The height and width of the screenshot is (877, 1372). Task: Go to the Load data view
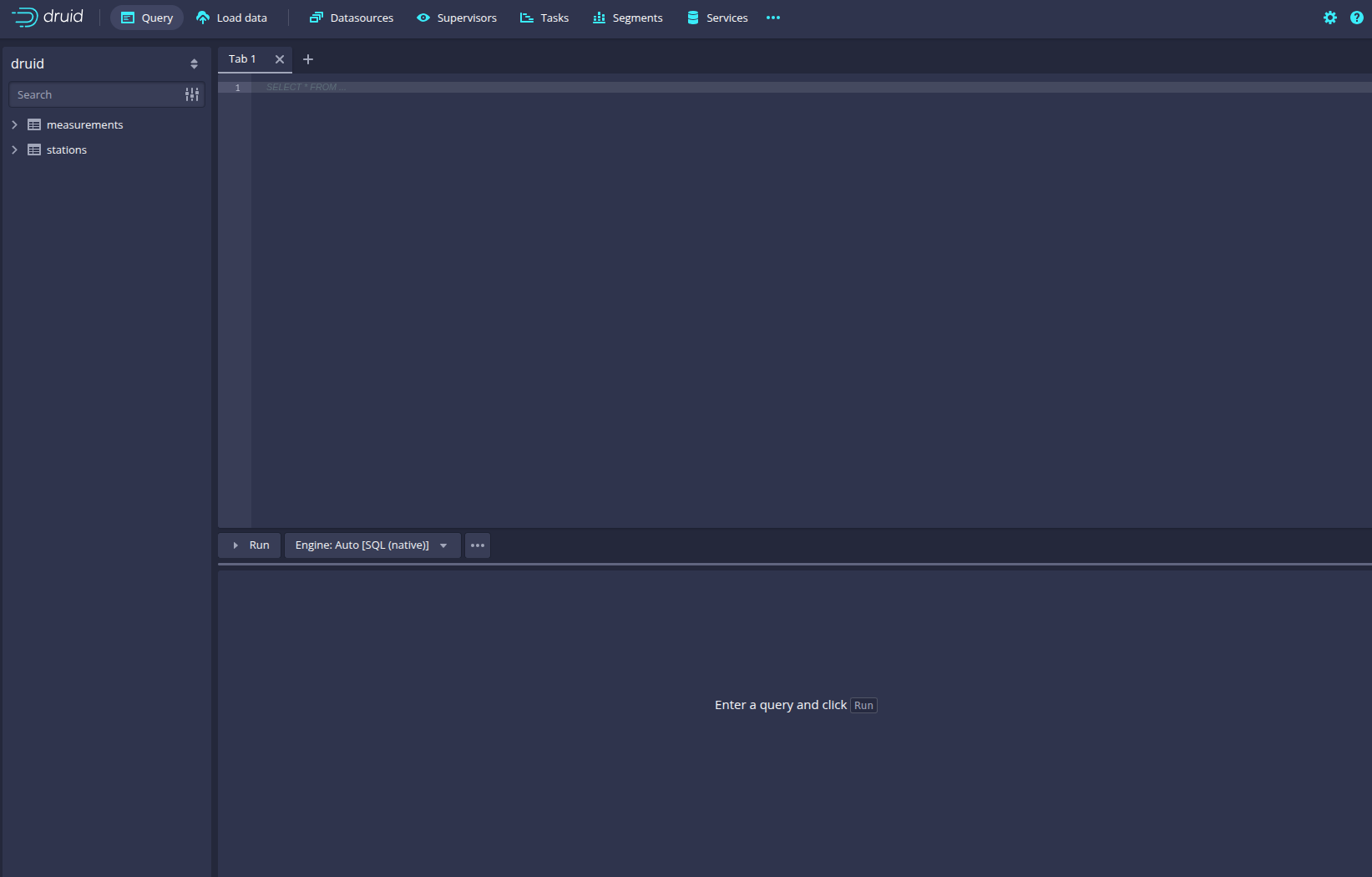tap(231, 18)
